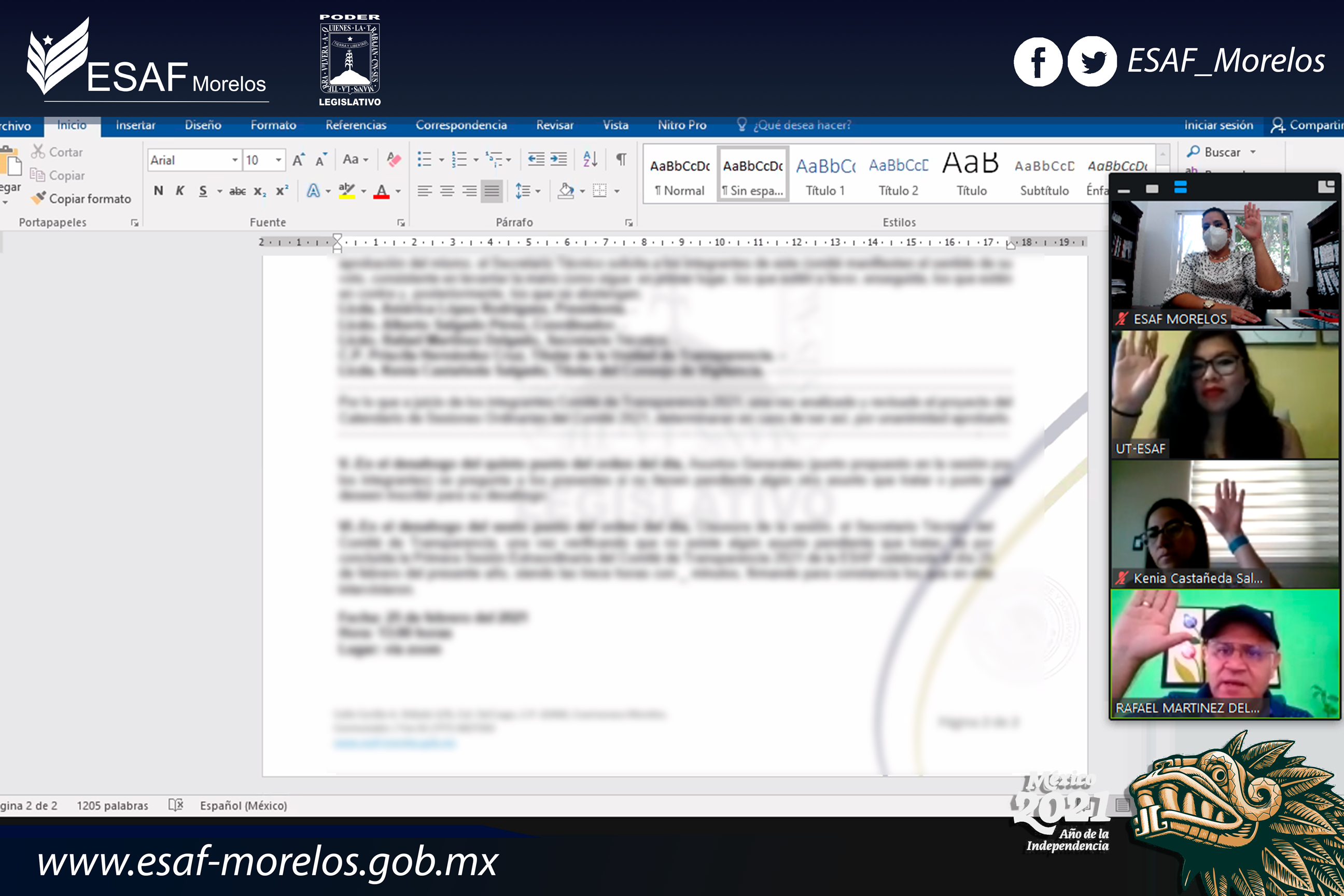Click the Clear formatting eraser icon
Screen dimensions: 1344x896
click(393, 159)
